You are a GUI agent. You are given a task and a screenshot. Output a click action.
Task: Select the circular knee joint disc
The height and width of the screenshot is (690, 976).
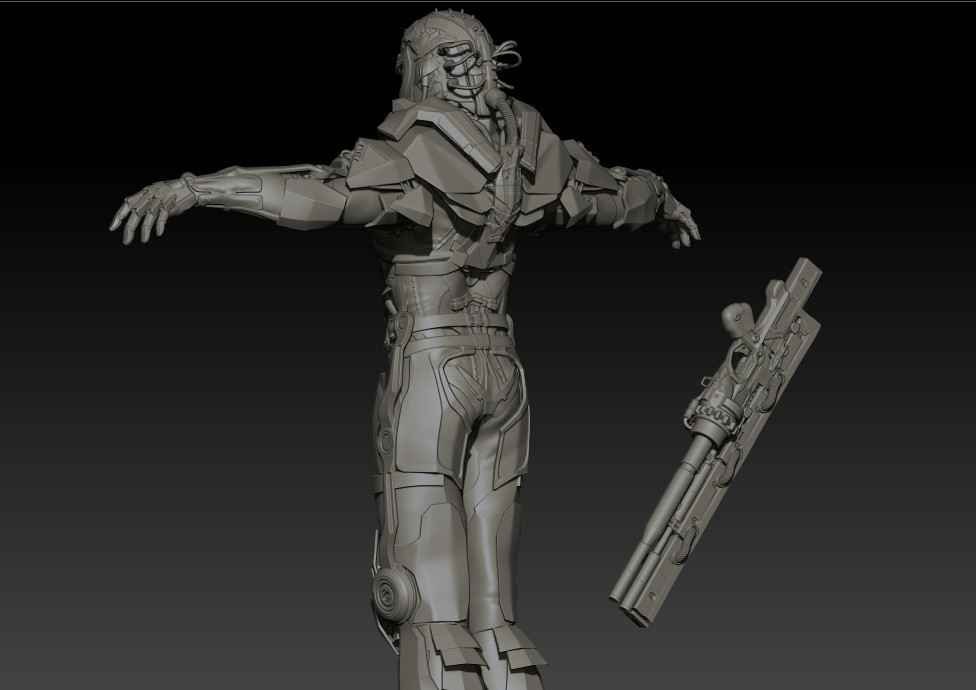(392, 593)
